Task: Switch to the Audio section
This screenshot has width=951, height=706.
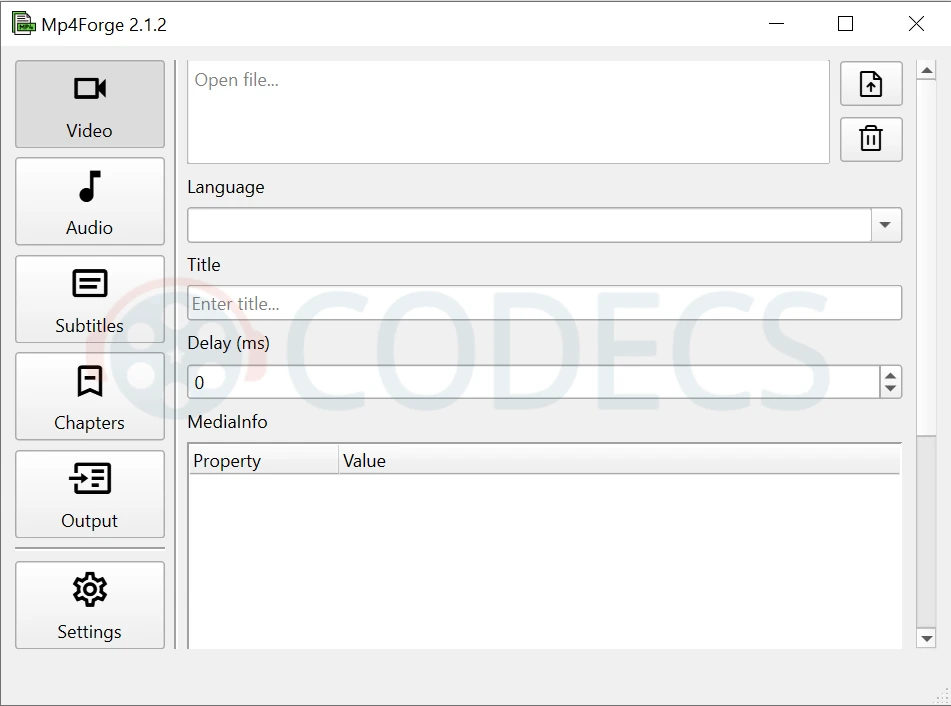Action: click(x=90, y=201)
